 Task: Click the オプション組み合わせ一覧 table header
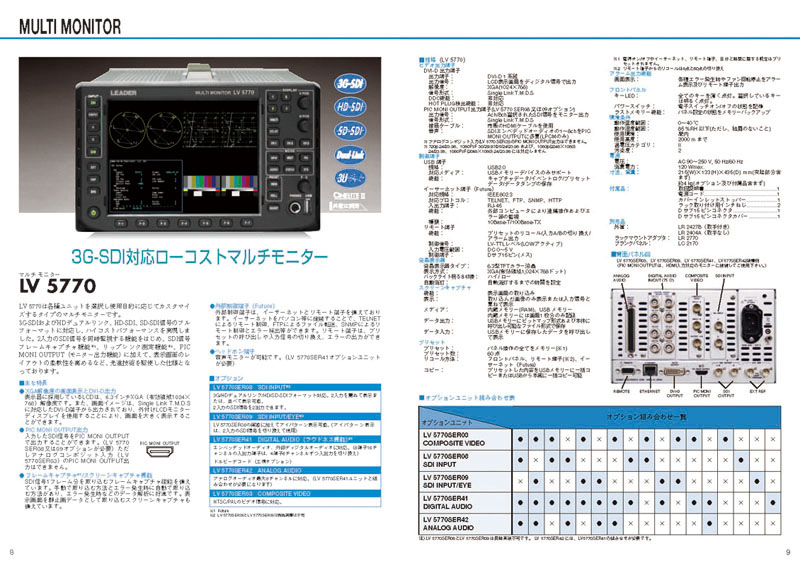coord(646,417)
